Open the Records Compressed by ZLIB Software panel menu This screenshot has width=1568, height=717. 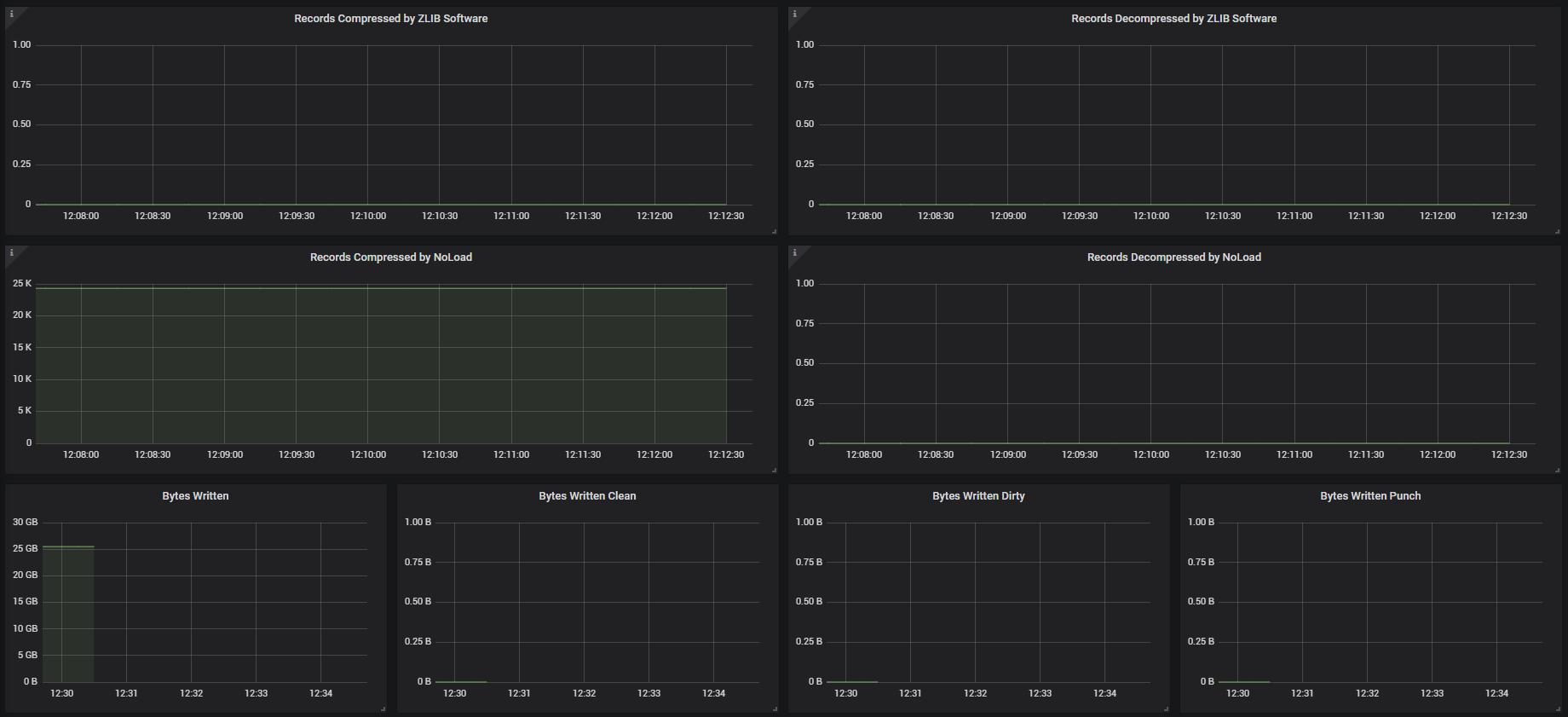click(391, 19)
